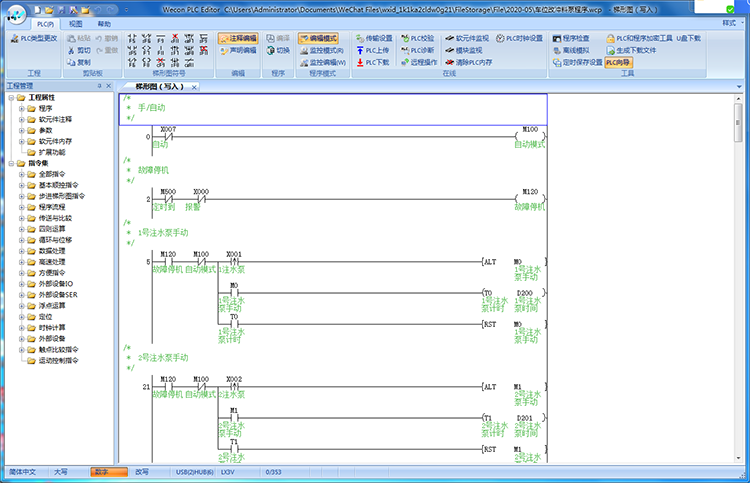Open document tab list dropdown arrow at right
Screen dimensions: 750x483
point(739,87)
